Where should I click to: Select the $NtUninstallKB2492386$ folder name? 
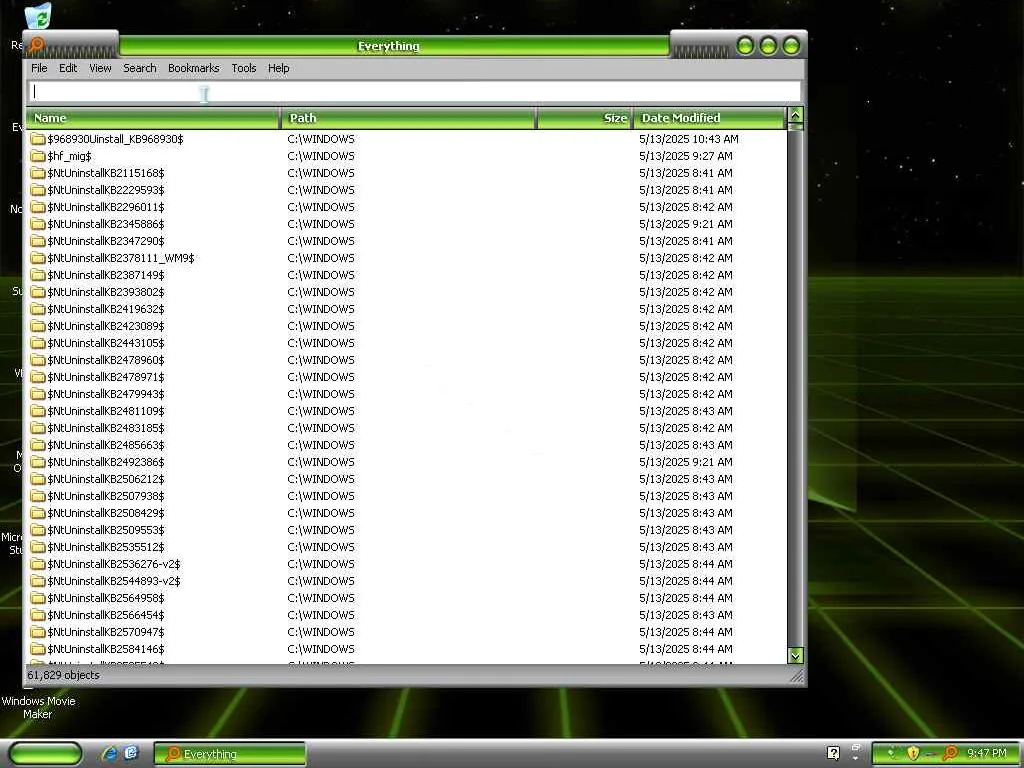coord(106,462)
